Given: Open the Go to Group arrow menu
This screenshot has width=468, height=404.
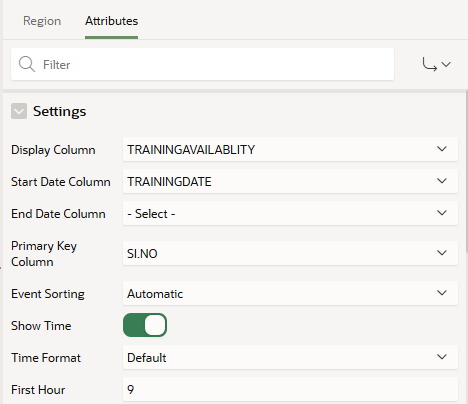Looking at the screenshot, I should tap(436, 64).
